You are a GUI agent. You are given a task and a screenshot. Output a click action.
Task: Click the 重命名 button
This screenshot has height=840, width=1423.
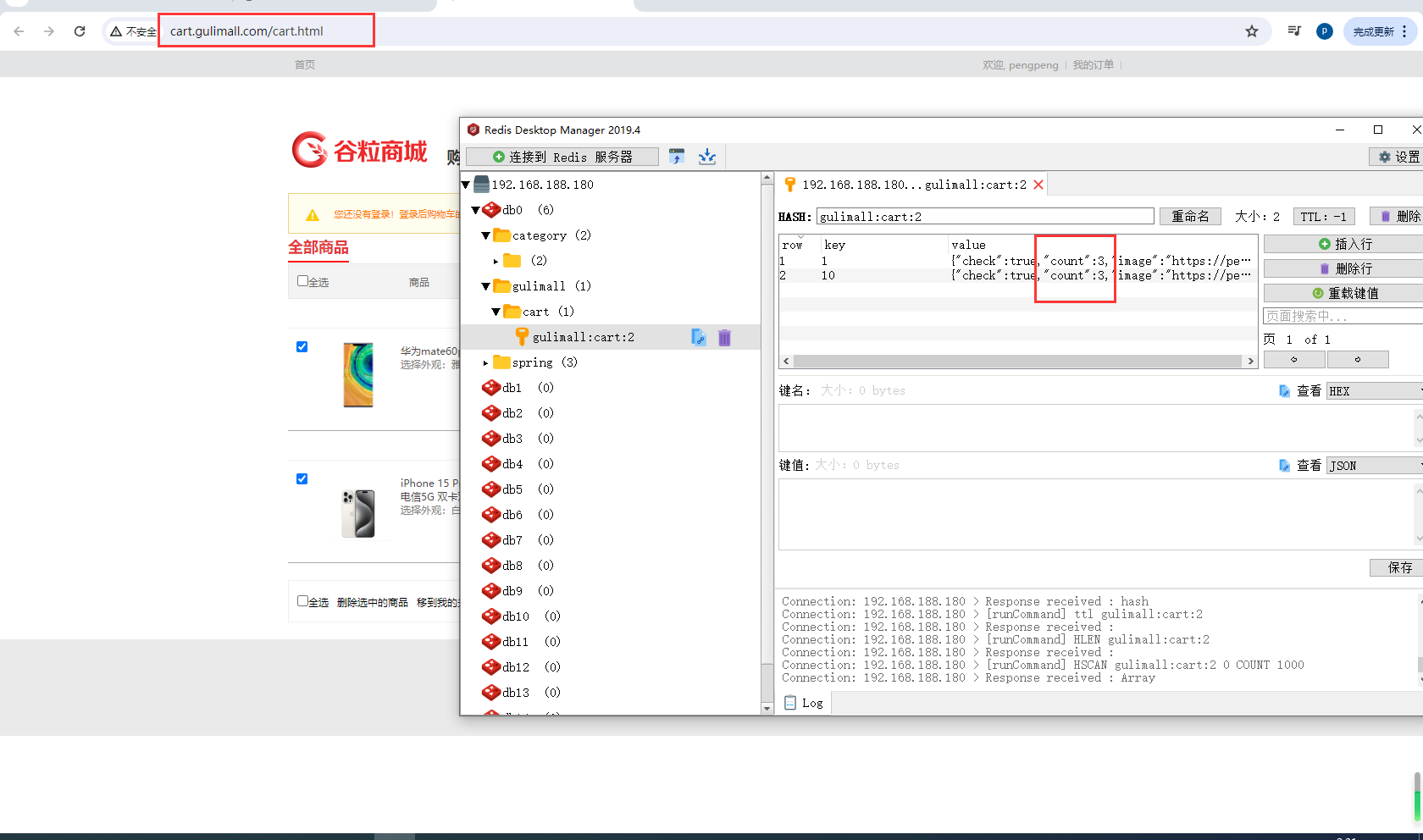(x=1190, y=216)
